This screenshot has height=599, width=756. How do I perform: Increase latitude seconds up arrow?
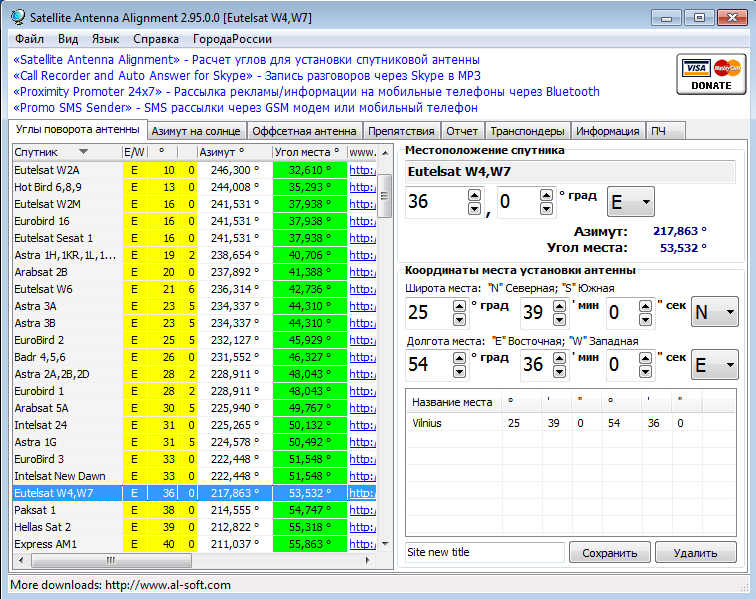coord(645,306)
